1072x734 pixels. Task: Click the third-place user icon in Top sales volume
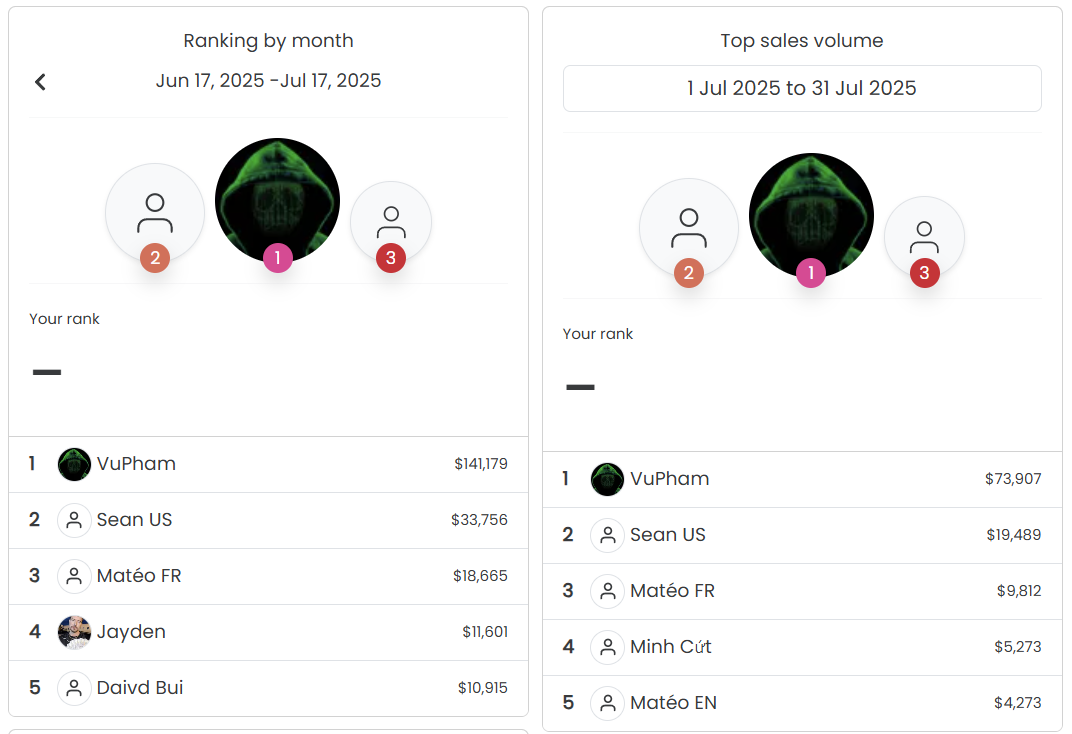pyautogui.click(x=924, y=236)
